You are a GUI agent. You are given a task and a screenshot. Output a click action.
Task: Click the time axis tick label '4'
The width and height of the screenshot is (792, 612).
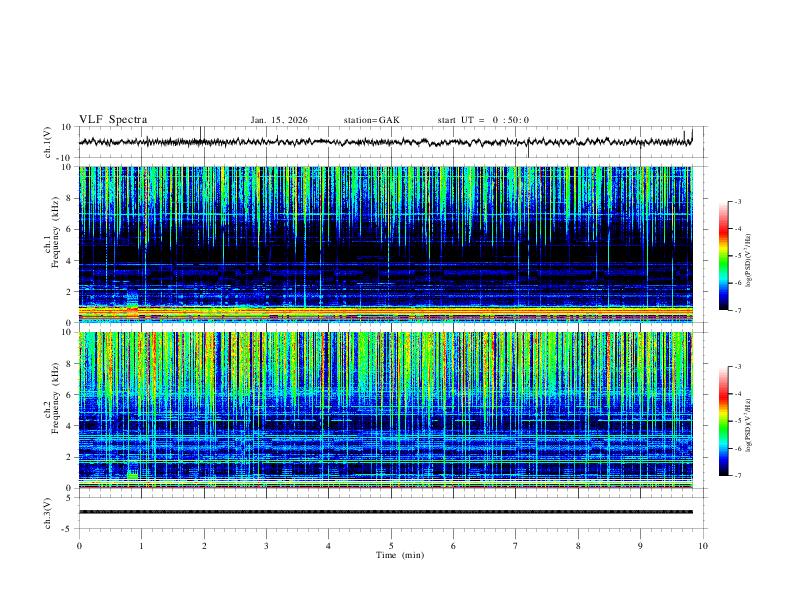(329, 546)
